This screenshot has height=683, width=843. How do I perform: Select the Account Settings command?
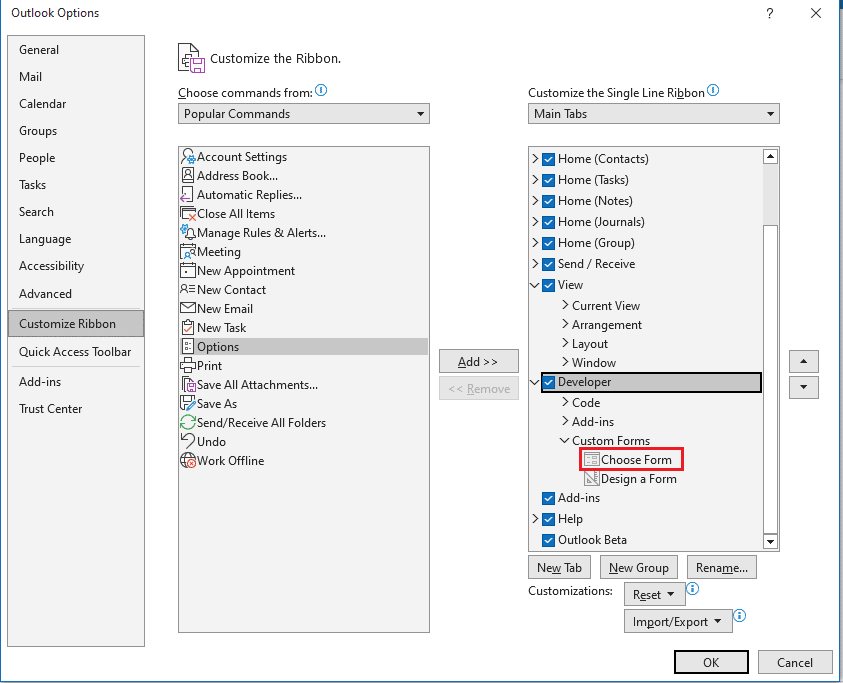tap(240, 156)
